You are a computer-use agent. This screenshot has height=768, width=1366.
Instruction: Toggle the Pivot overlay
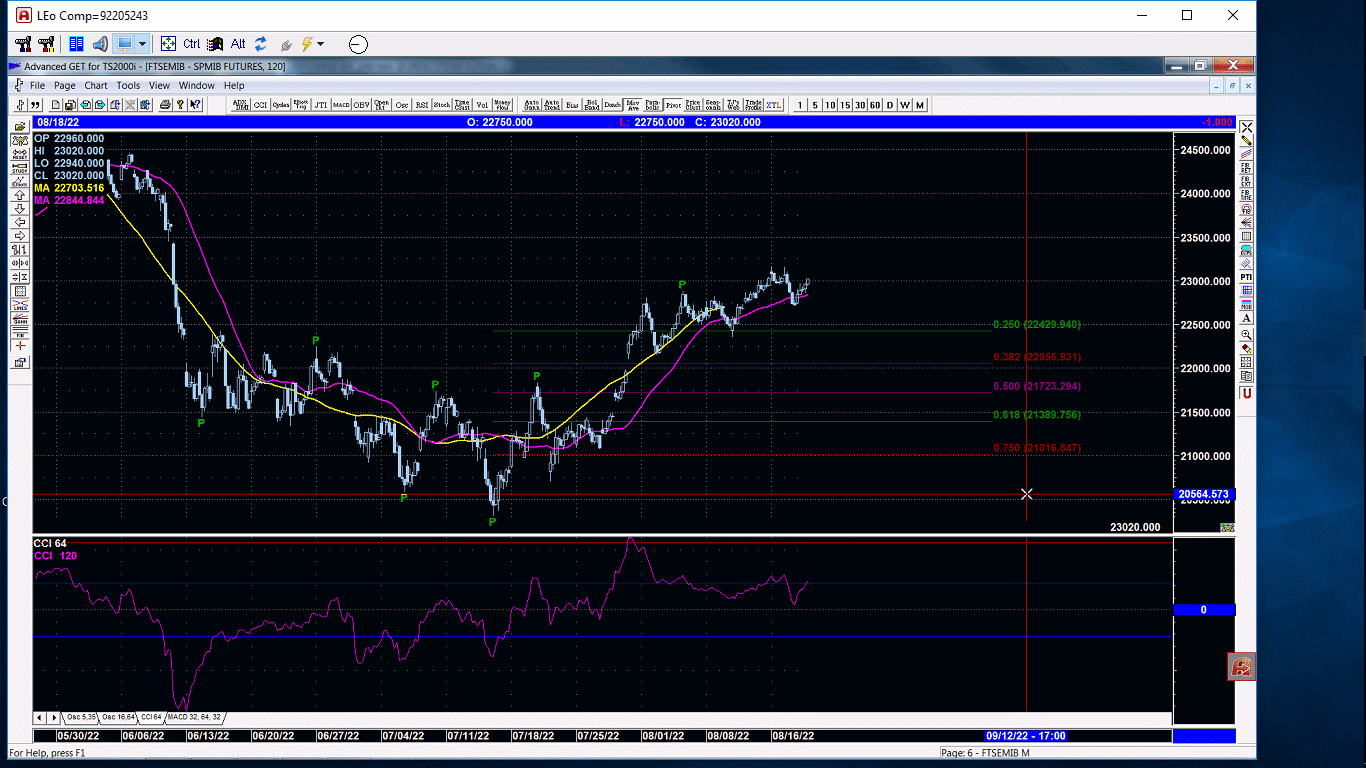point(673,105)
